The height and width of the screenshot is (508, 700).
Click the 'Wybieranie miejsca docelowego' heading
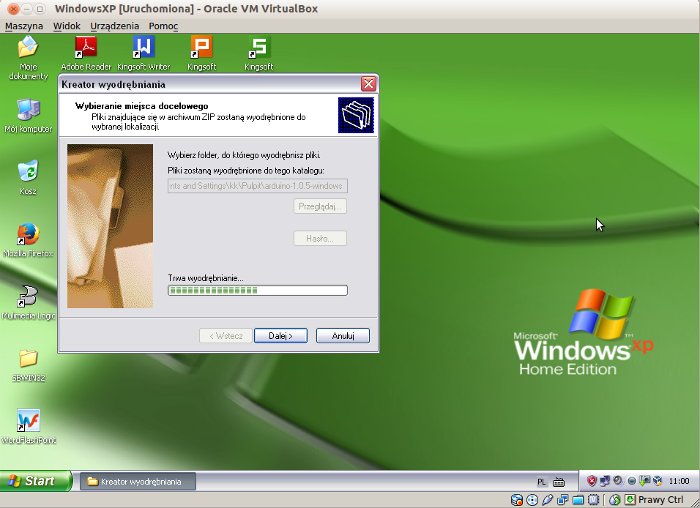pyautogui.click(x=142, y=106)
